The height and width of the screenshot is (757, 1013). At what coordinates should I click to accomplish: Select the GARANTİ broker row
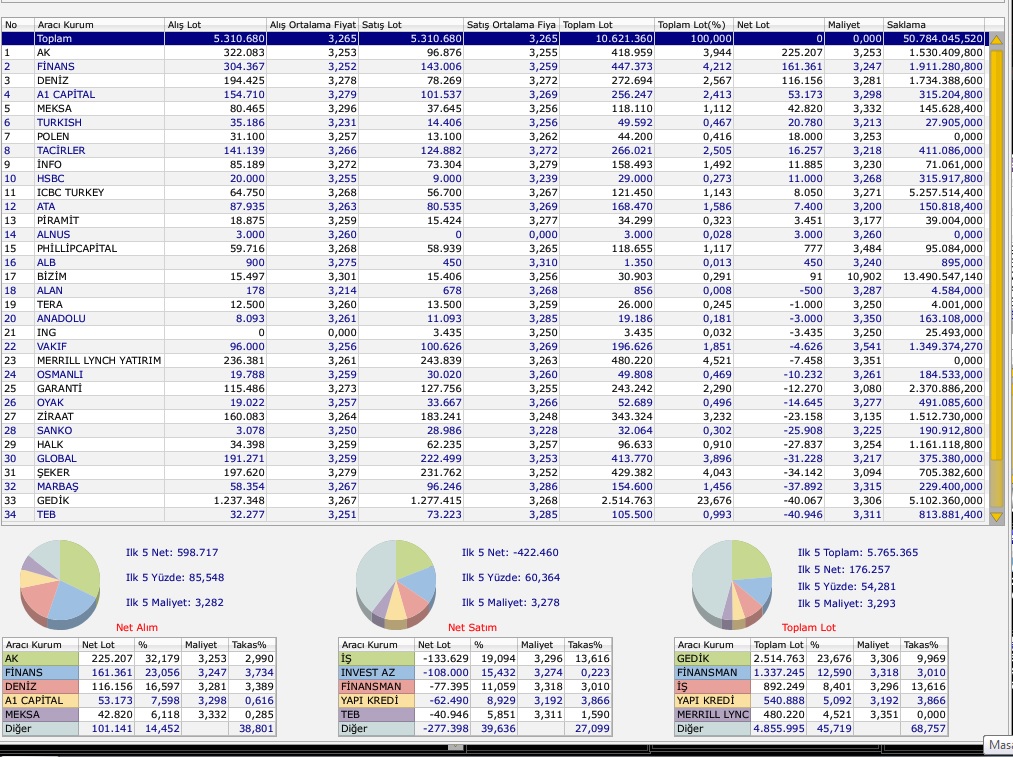pos(494,389)
